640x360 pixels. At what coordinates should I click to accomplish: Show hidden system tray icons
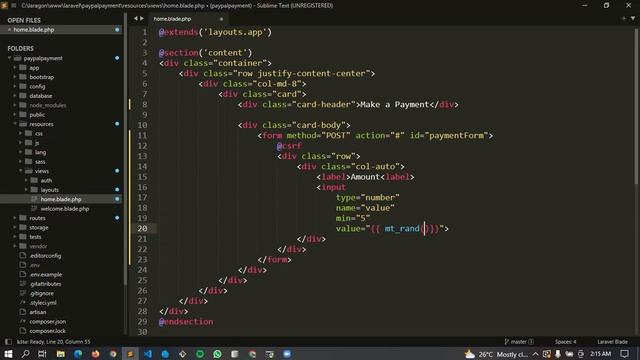tap(536, 354)
